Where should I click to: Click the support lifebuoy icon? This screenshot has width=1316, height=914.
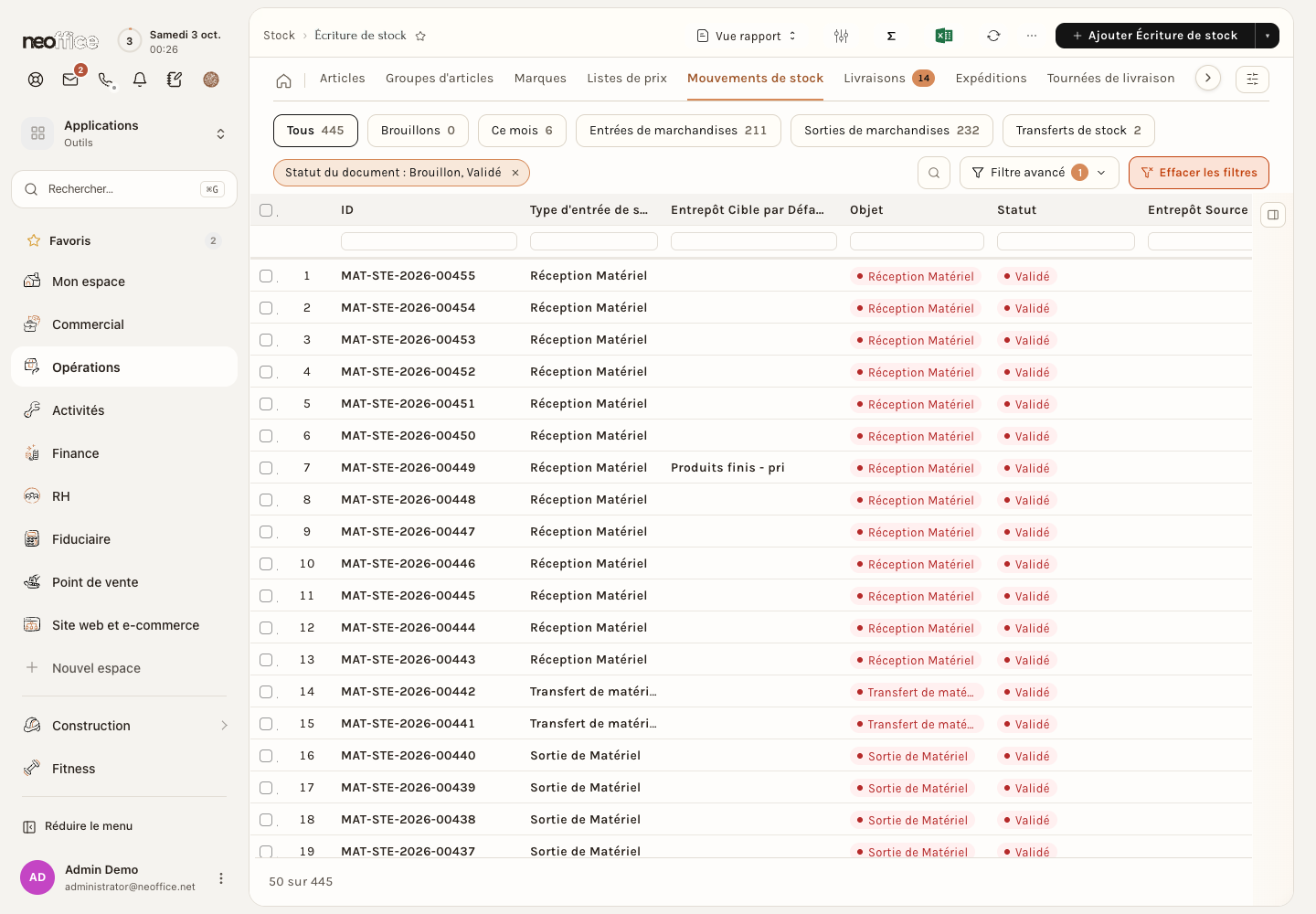36,80
